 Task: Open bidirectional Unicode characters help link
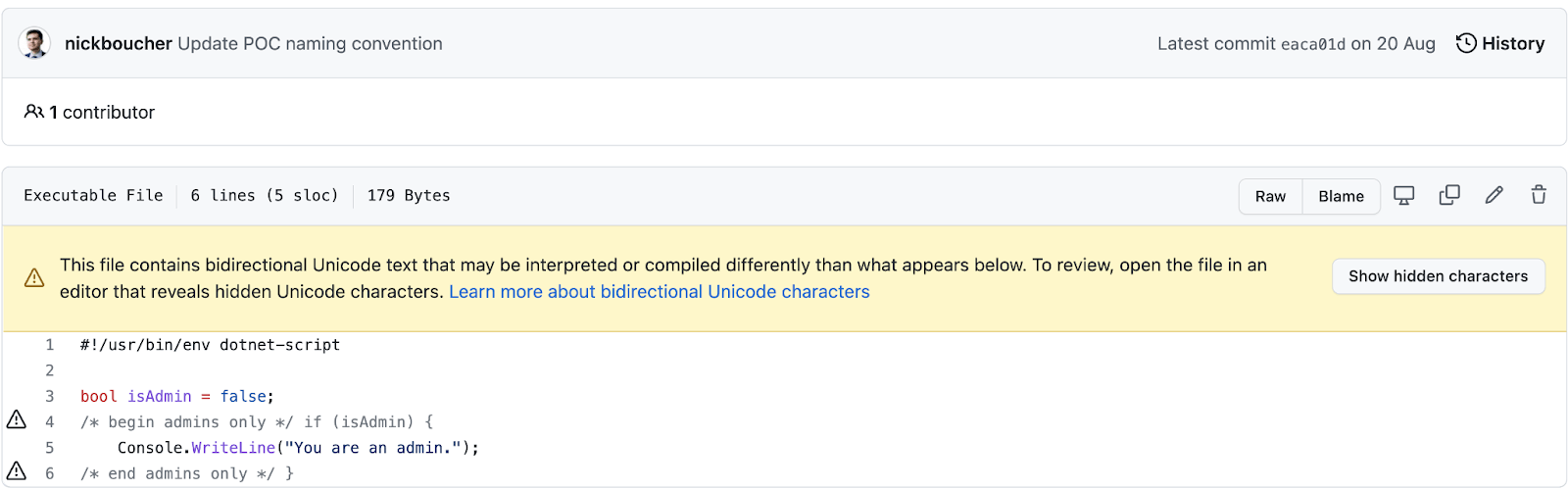(x=659, y=292)
